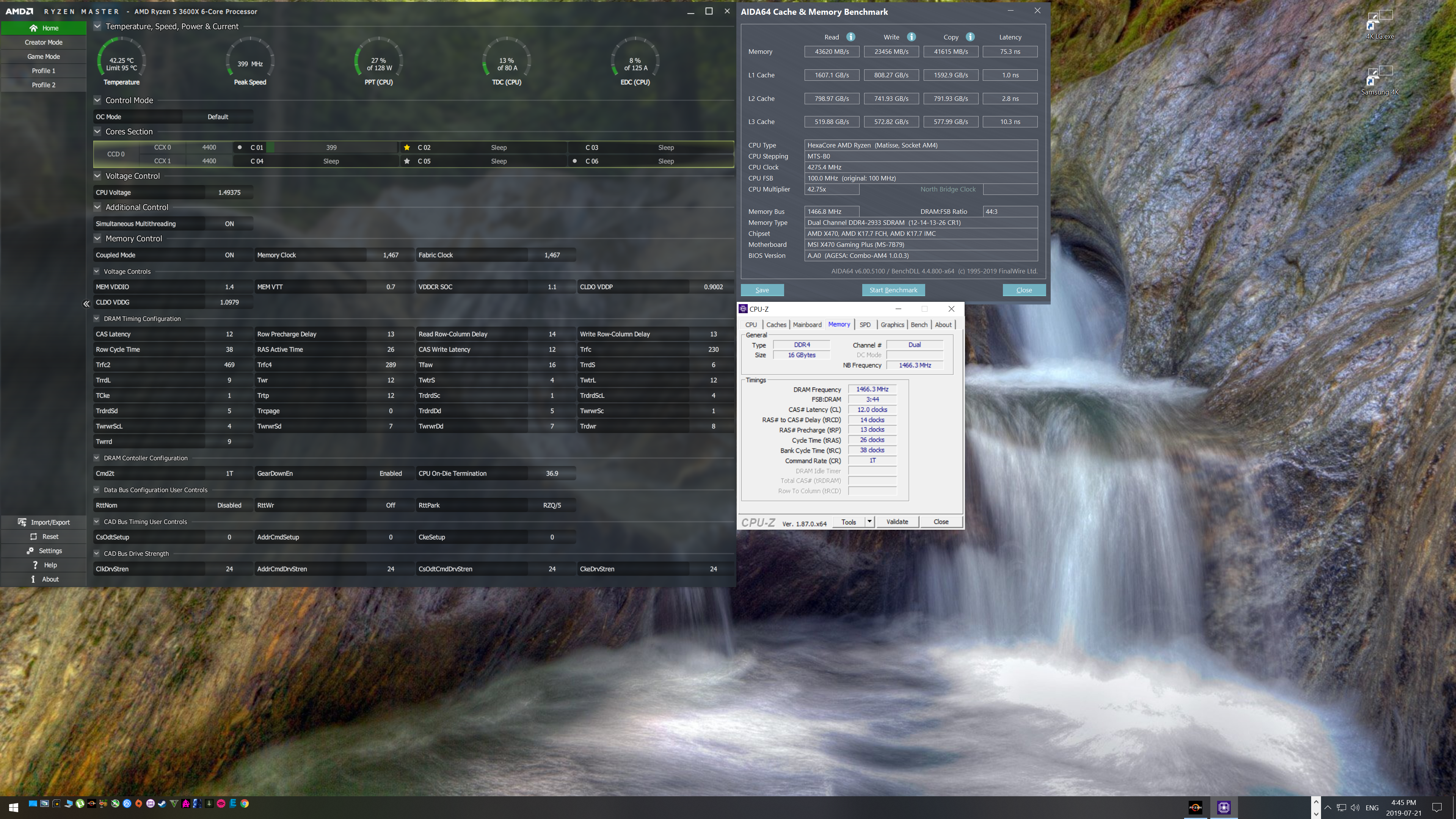Viewport: 1456px width, 819px height.
Task: Click the Reset icon in sidebar
Action: click(x=33, y=537)
